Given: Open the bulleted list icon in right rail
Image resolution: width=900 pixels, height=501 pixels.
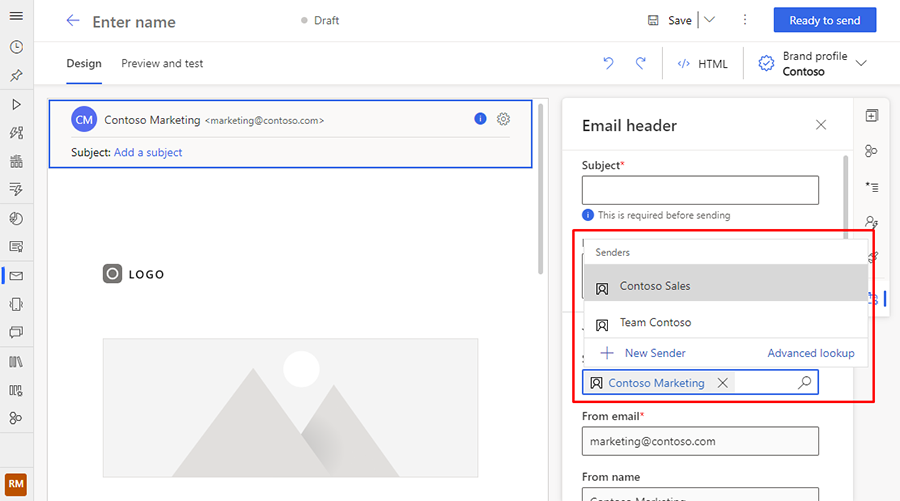Looking at the screenshot, I should [x=872, y=187].
